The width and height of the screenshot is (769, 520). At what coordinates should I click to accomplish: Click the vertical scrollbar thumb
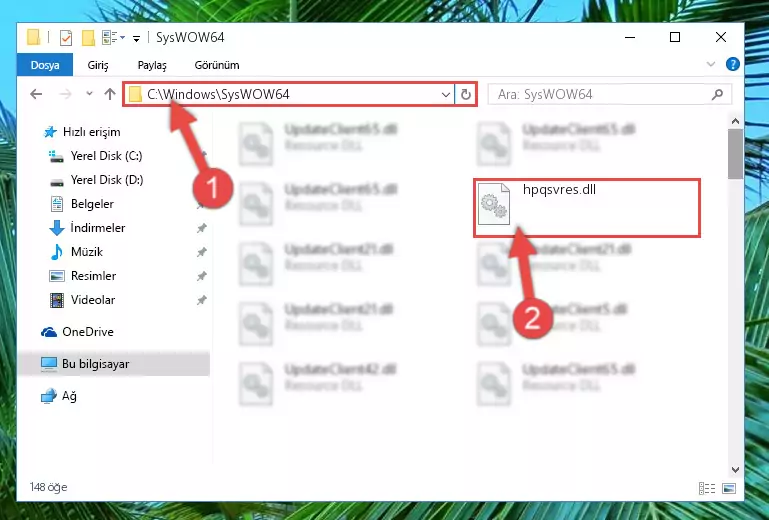pos(735,154)
